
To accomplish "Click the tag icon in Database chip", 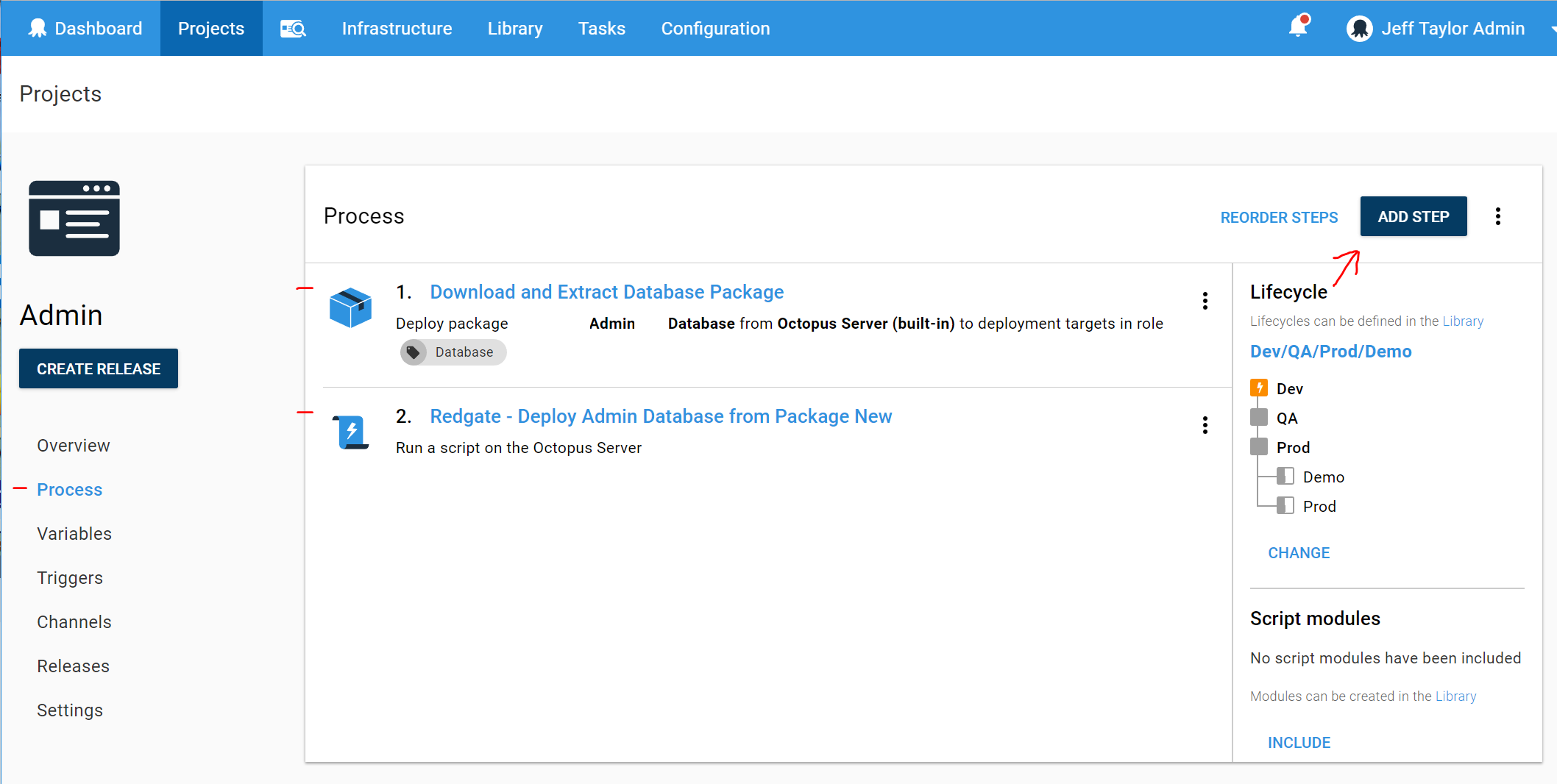I will tap(414, 352).
